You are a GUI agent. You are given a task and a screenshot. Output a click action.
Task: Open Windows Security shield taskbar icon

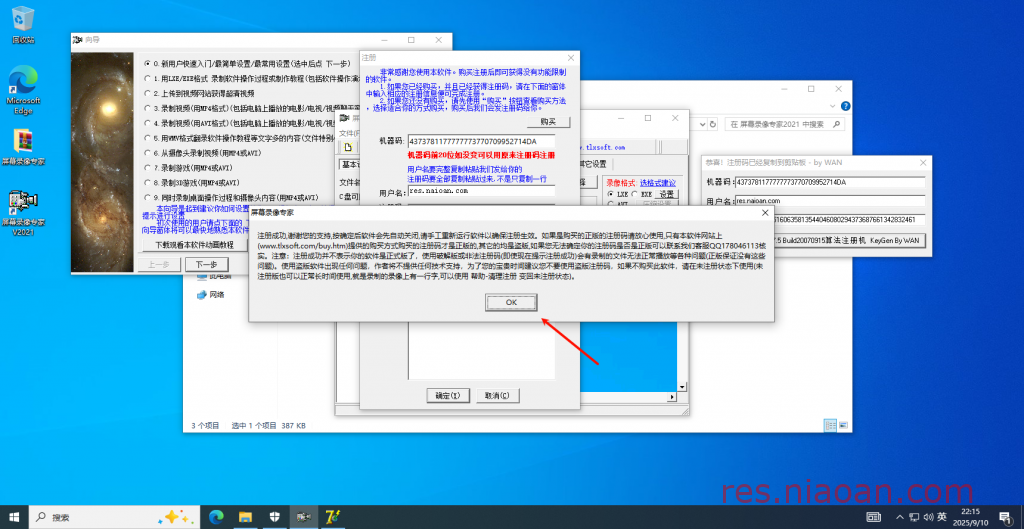274,517
